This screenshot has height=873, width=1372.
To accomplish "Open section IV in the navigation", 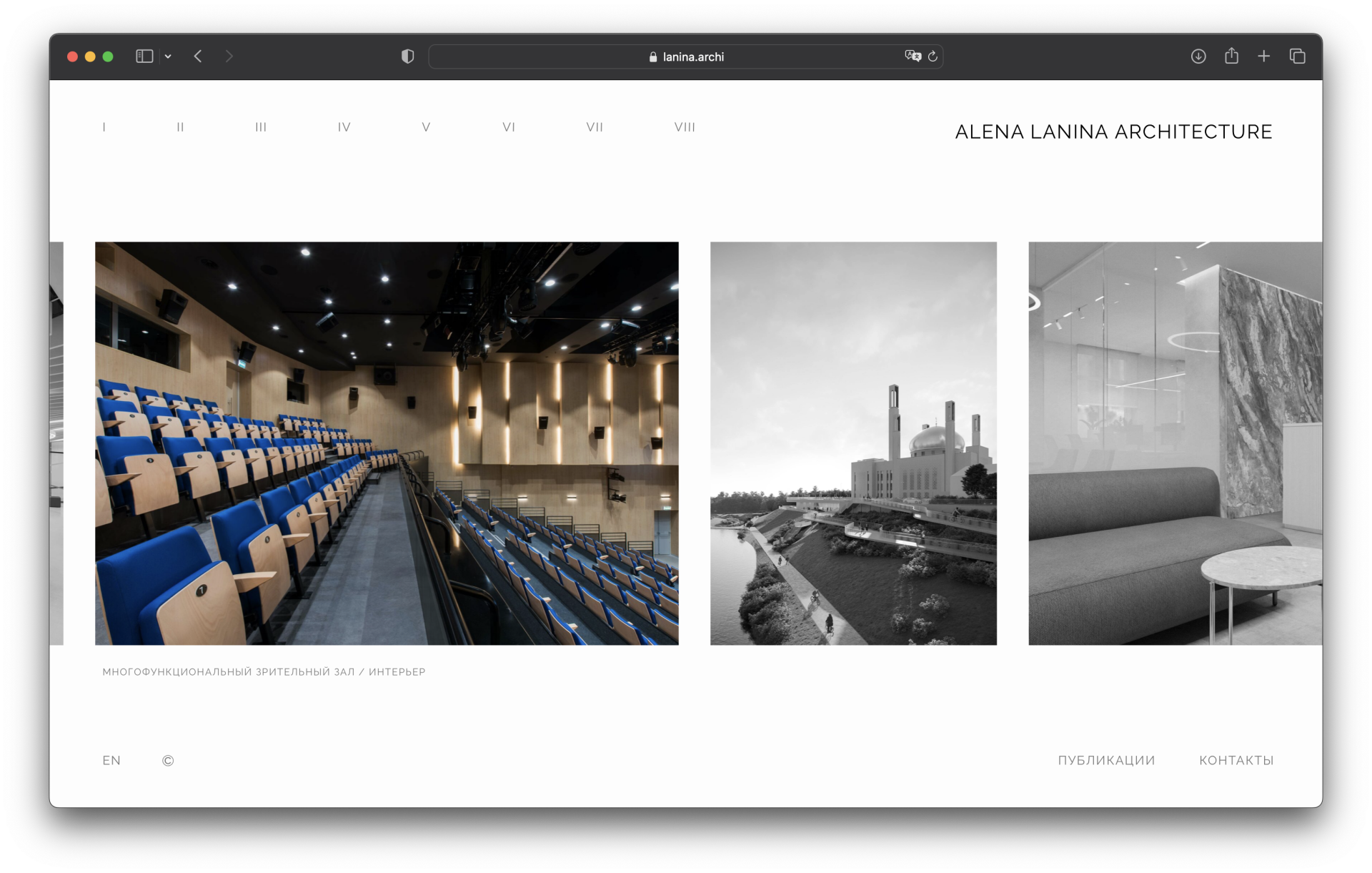I will 344,127.
